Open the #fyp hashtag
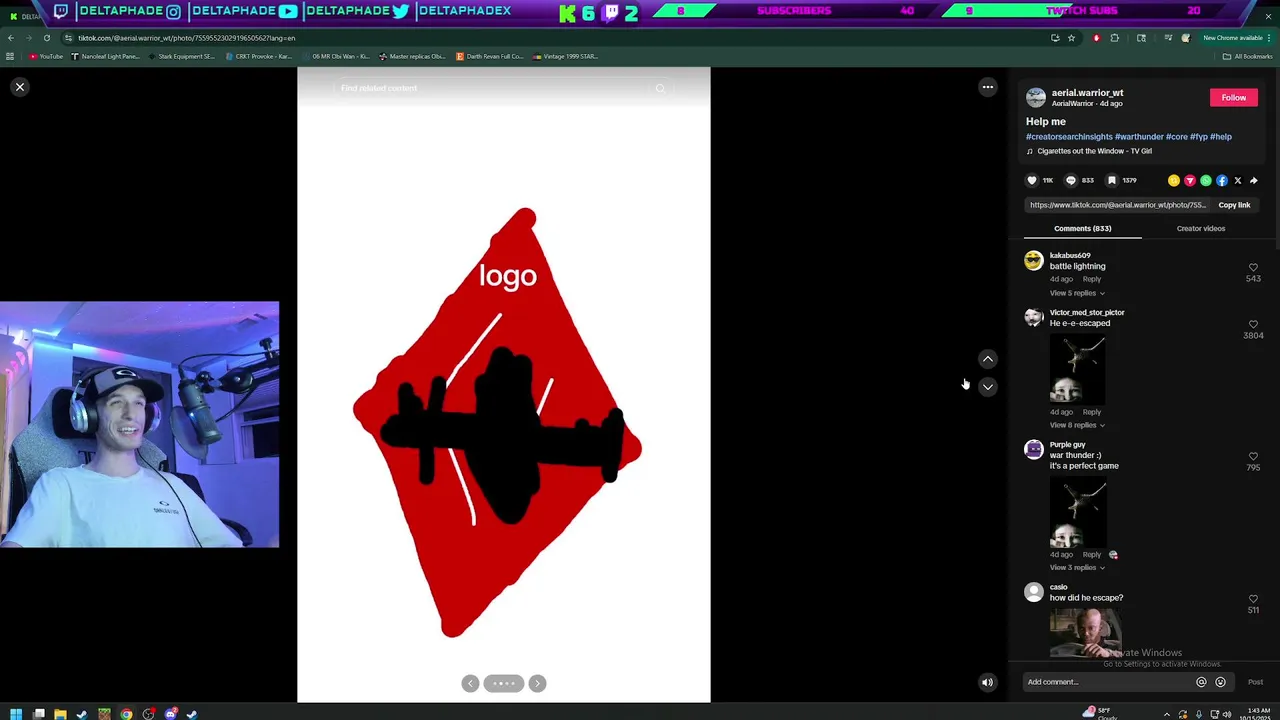The image size is (1280, 720). tap(1199, 136)
